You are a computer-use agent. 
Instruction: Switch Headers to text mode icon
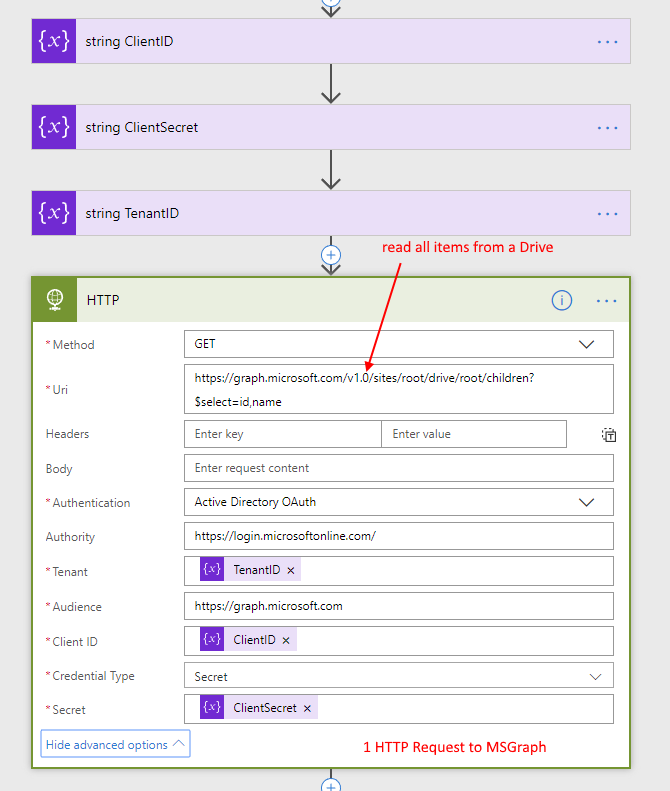(x=609, y=435)
